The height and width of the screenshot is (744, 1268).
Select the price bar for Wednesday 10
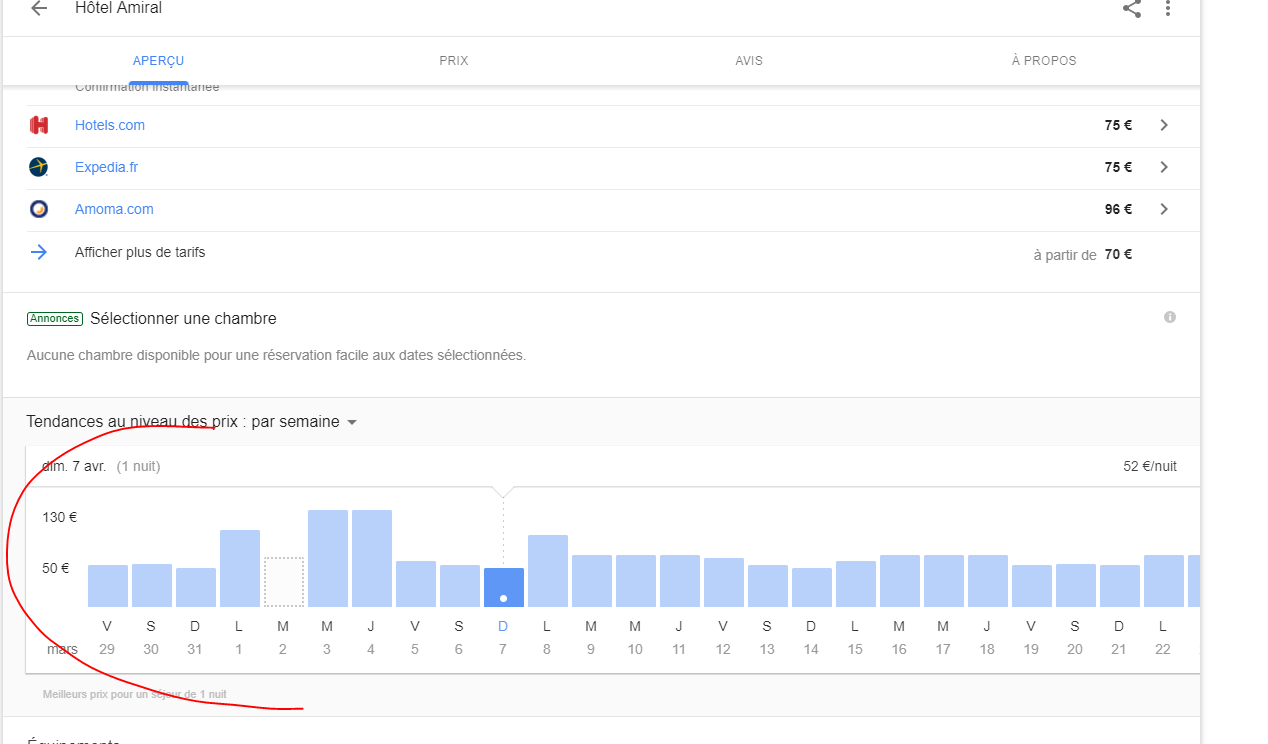[x=636, y=581]
